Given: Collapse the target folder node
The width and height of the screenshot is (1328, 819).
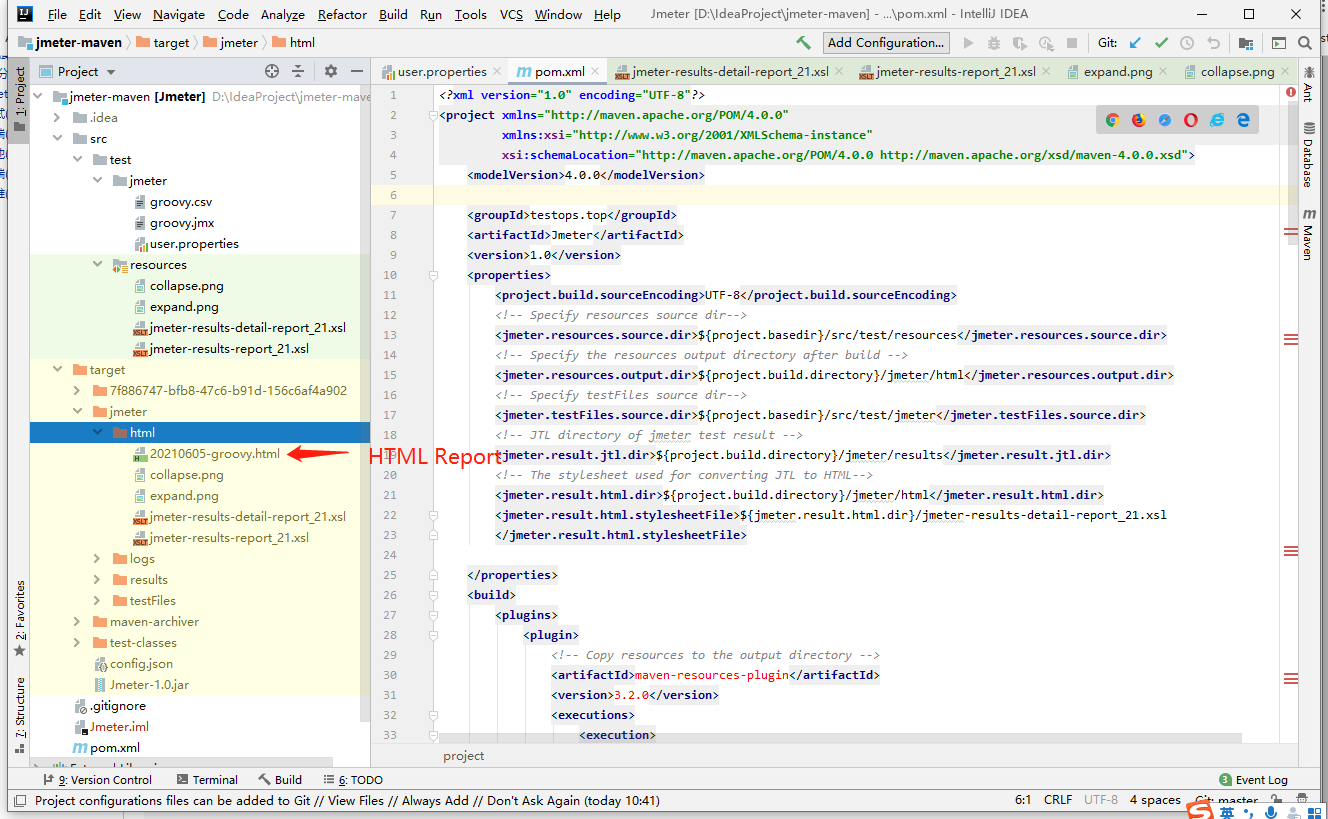Looking at the screenshot, I should (56, 370).
